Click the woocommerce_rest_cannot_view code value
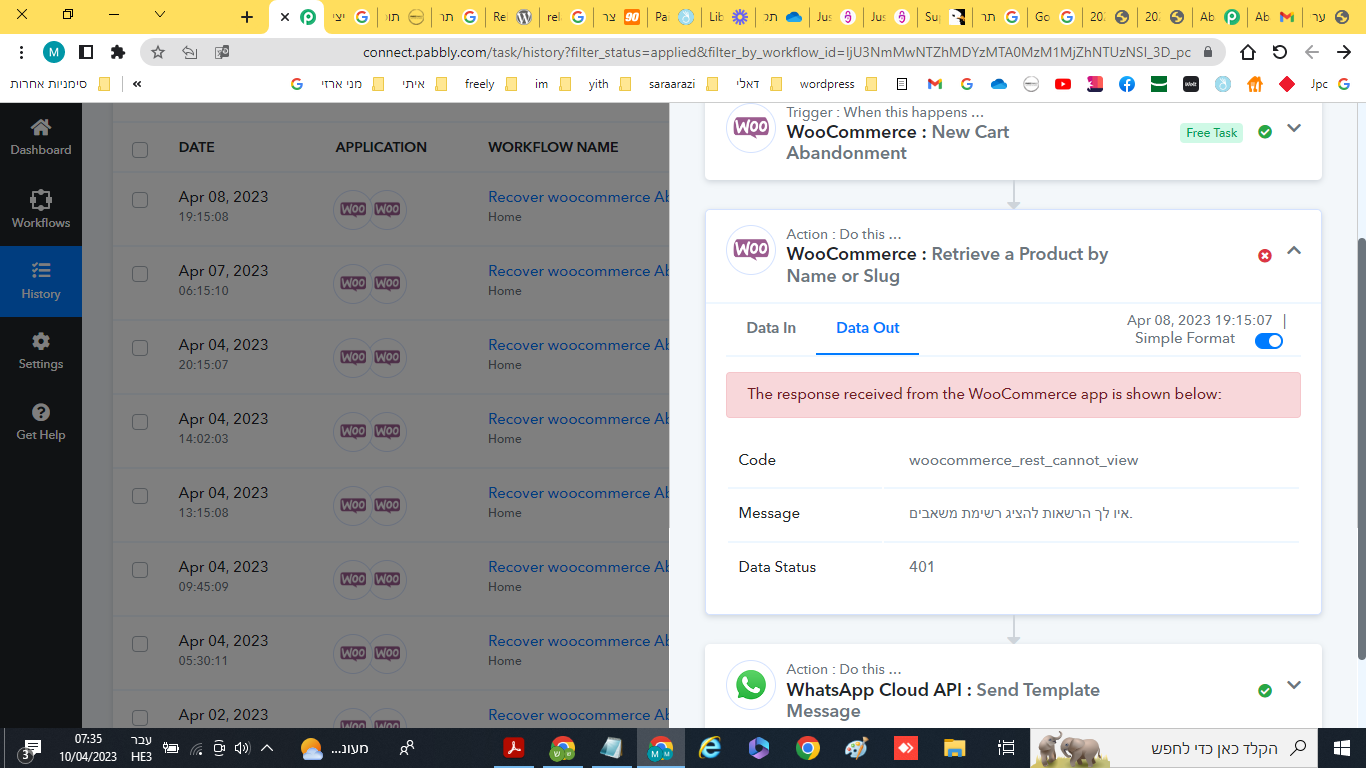Viewport: 1366px width, 768px height. (x=1024, y=460)
